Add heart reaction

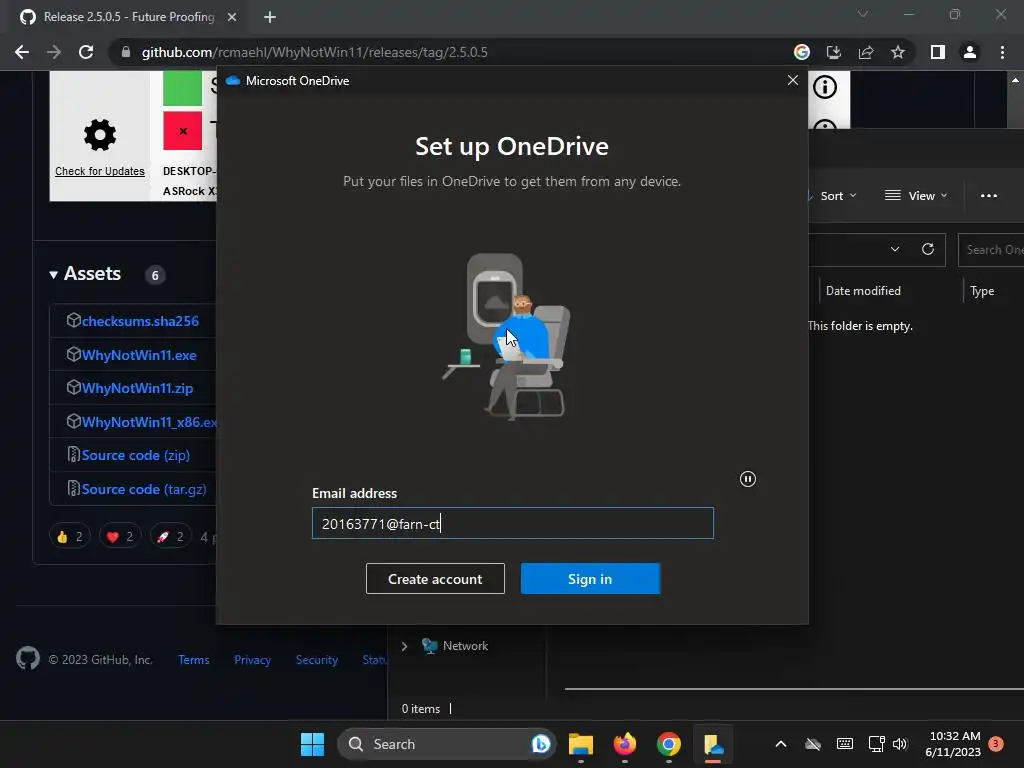120,537
